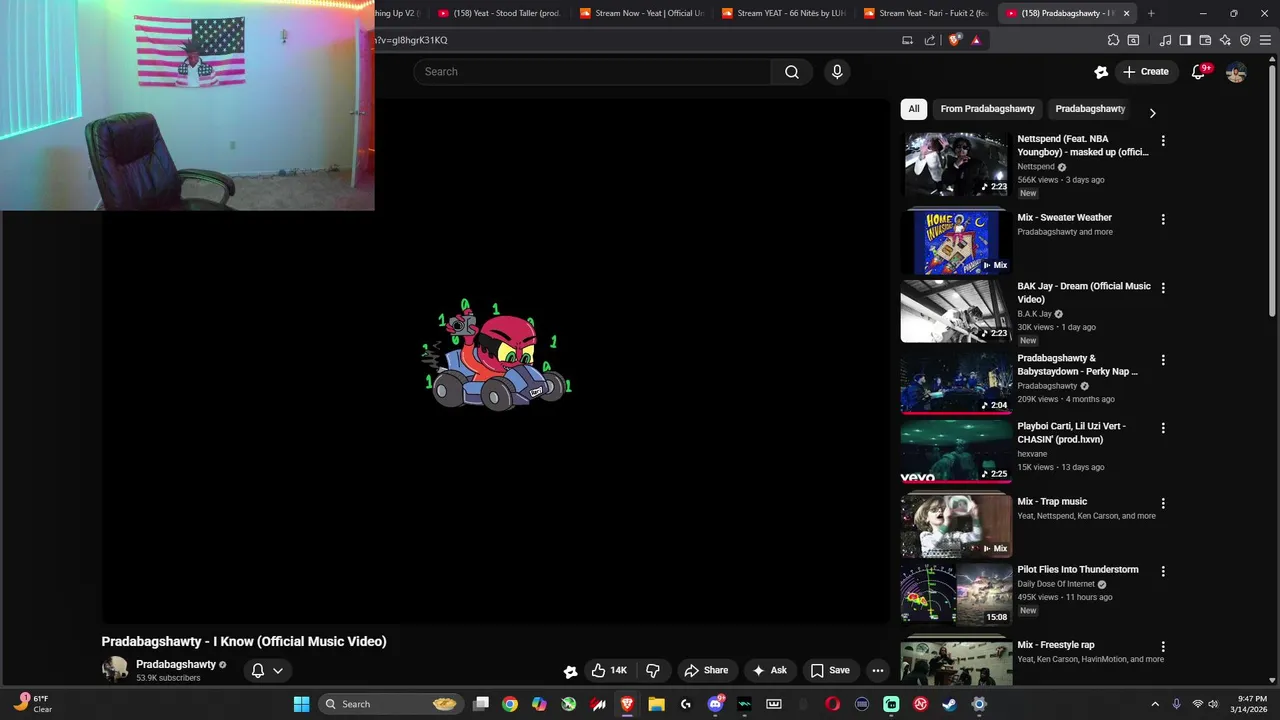Open a new browser tab

1151,13
